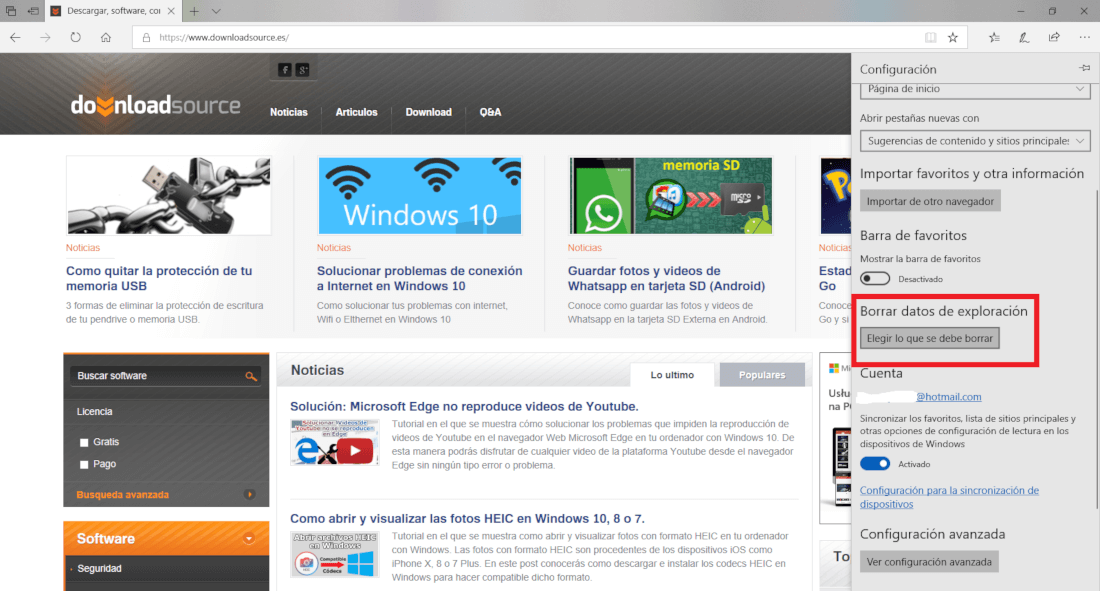Open article Como quitar la protección de tu memoria USB
Image resolution: width=1100 pixels, height=591 pixels.
tap(159, 278)
